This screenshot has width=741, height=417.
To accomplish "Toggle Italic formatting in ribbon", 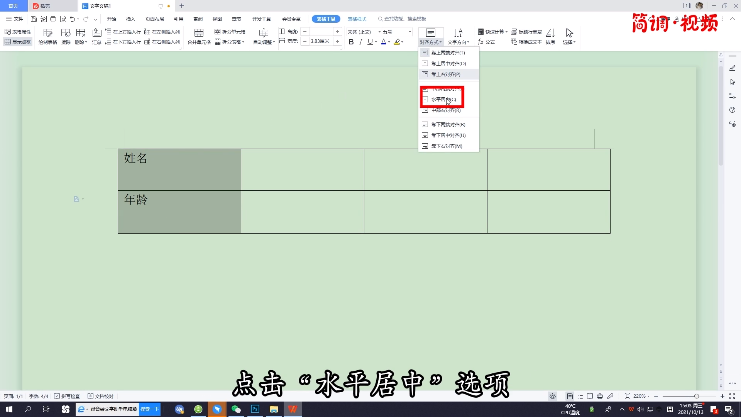I will click(x=360, y=43).
